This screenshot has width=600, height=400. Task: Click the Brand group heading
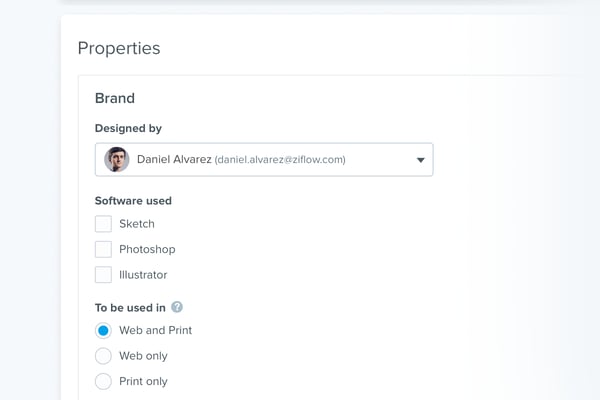115,98
